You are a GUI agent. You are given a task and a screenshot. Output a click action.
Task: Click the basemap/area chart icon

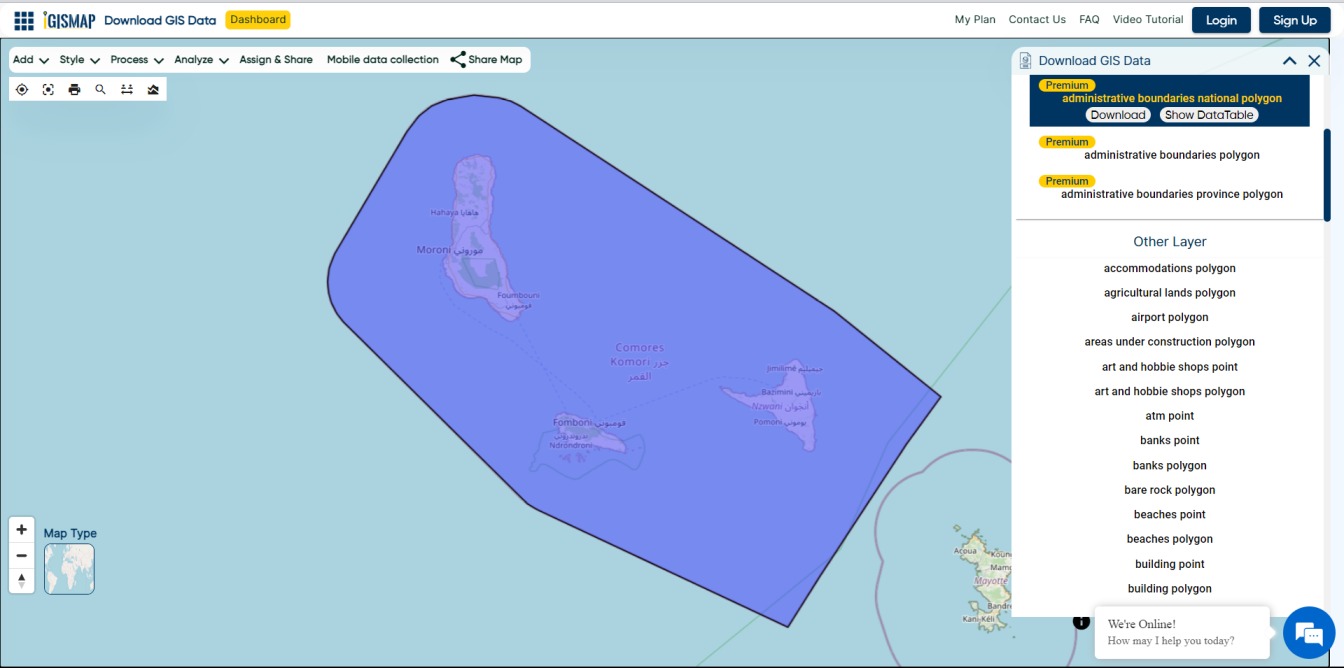152,89
